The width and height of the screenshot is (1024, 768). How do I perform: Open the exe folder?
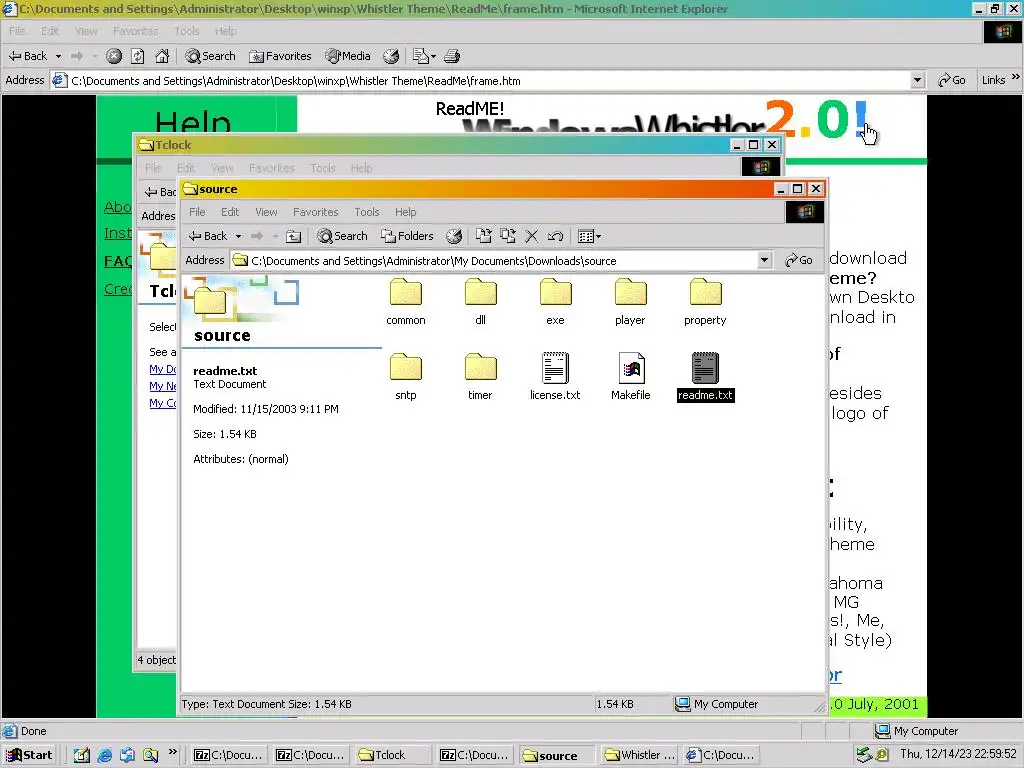555,301
